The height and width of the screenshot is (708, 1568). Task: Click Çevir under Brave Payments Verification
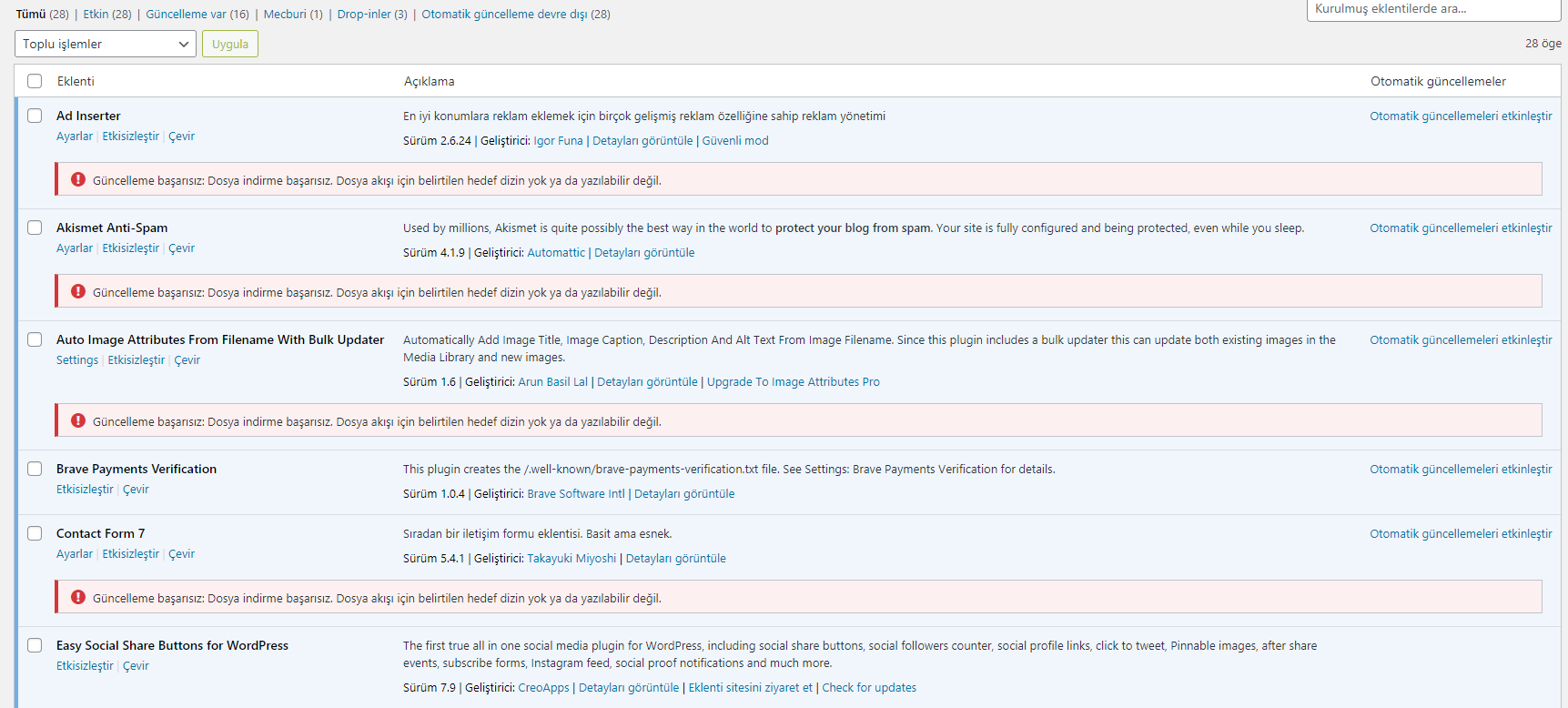[136, 490]
